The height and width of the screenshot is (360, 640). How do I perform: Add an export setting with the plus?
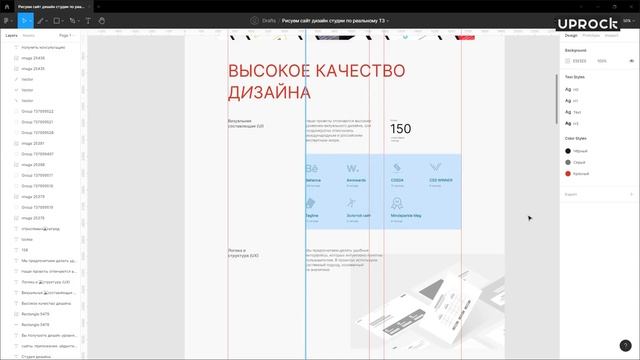pyautogui.click(x=631, y=194)
